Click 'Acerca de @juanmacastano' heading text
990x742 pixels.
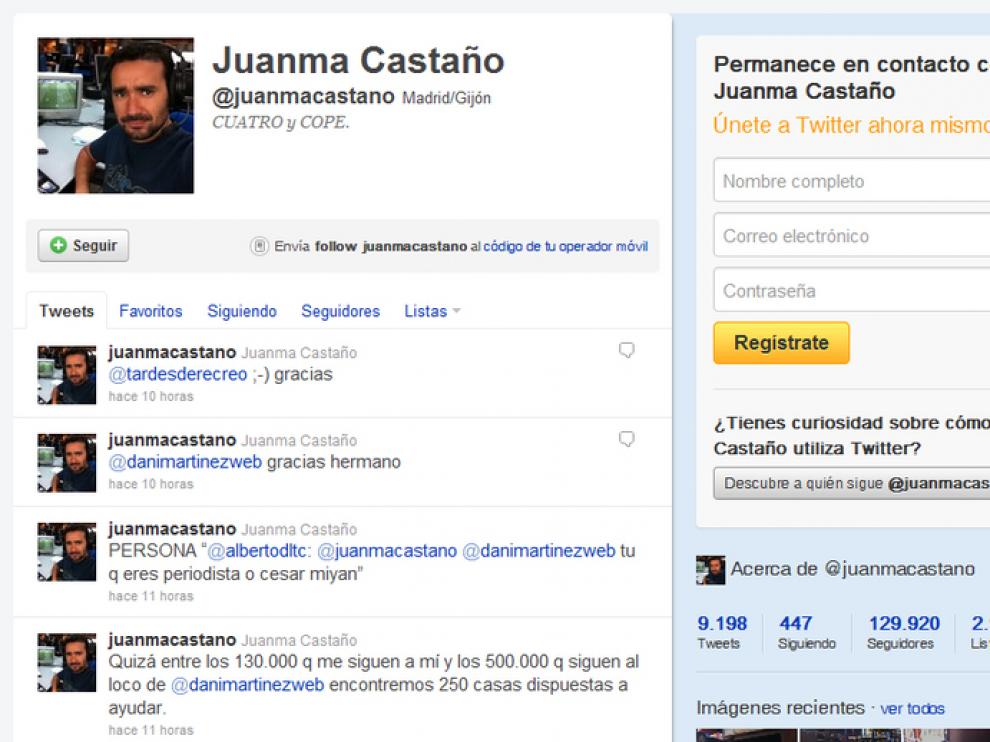click(x=852, y=569)
